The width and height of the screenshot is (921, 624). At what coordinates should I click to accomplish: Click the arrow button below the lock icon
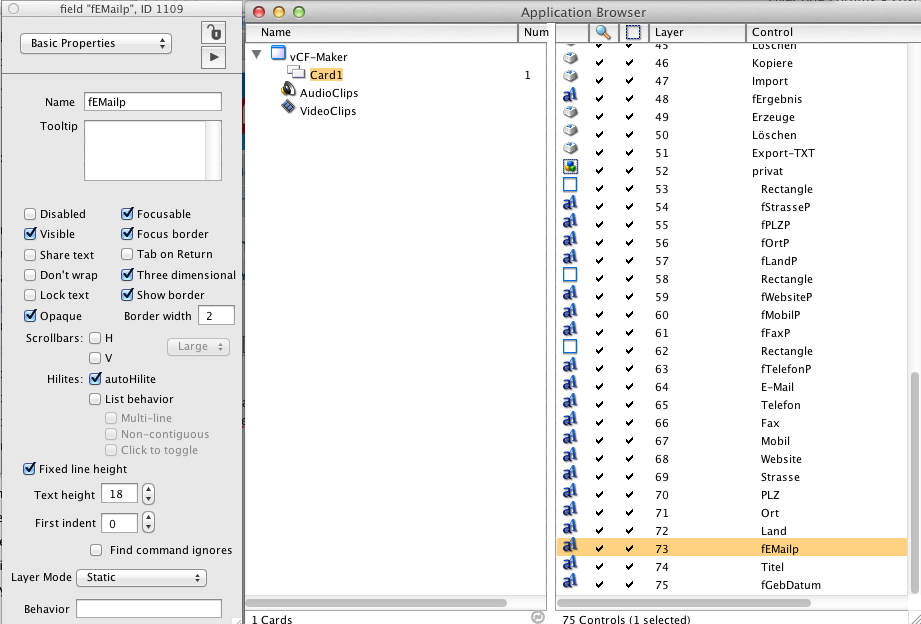click(213, 57)
